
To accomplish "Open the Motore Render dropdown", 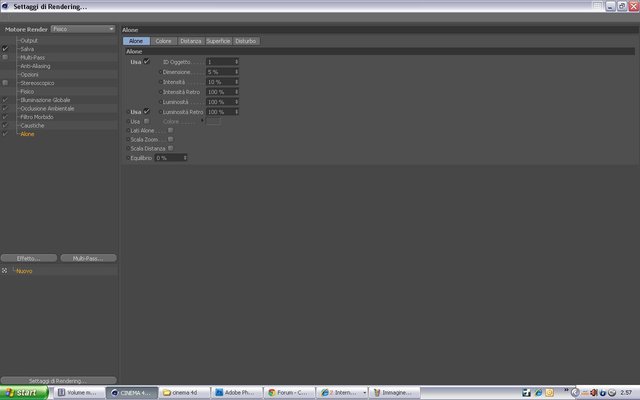I will (83, 29).
